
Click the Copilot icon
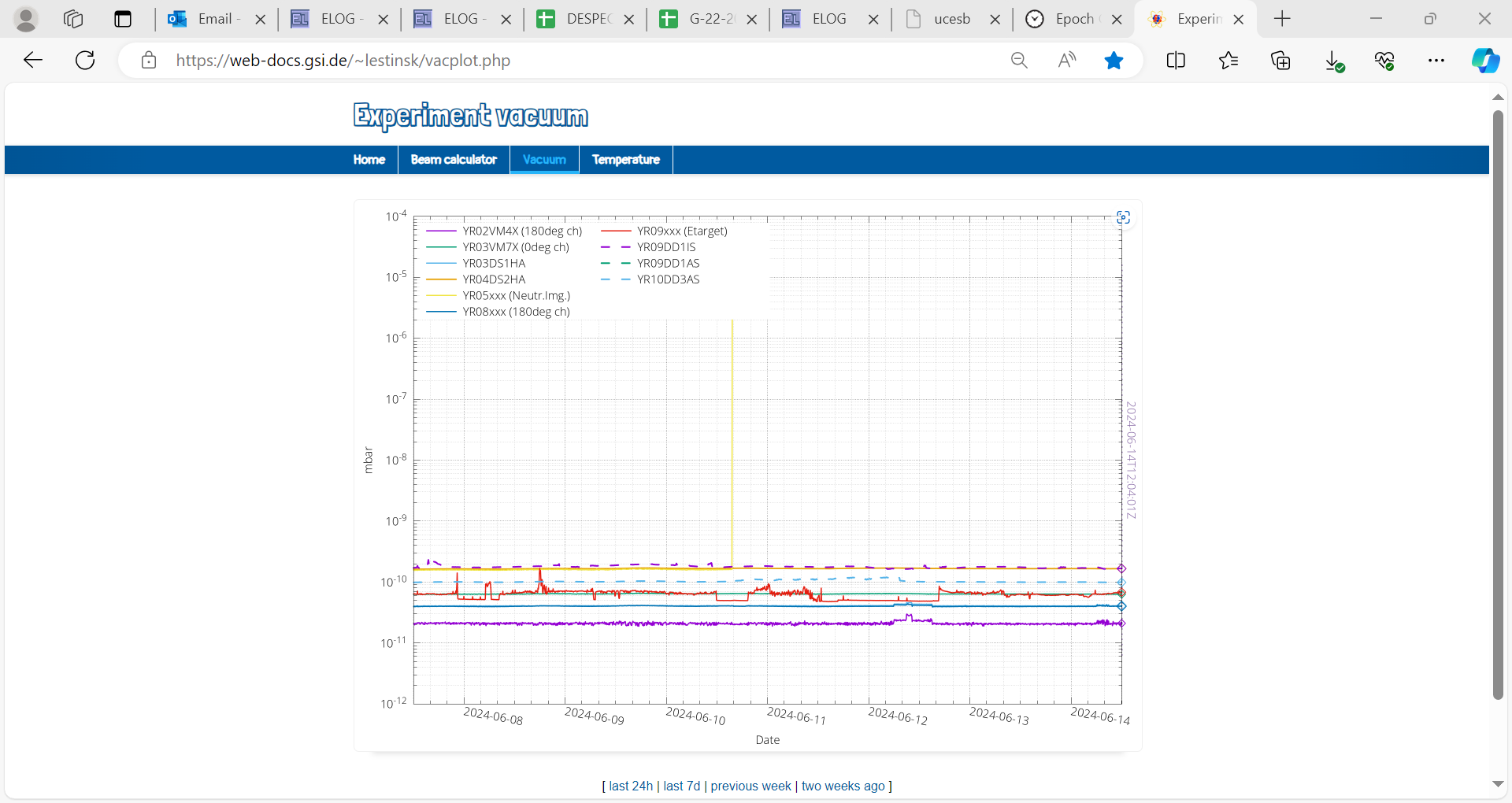pyautogui.click(x=1485, y=61)
